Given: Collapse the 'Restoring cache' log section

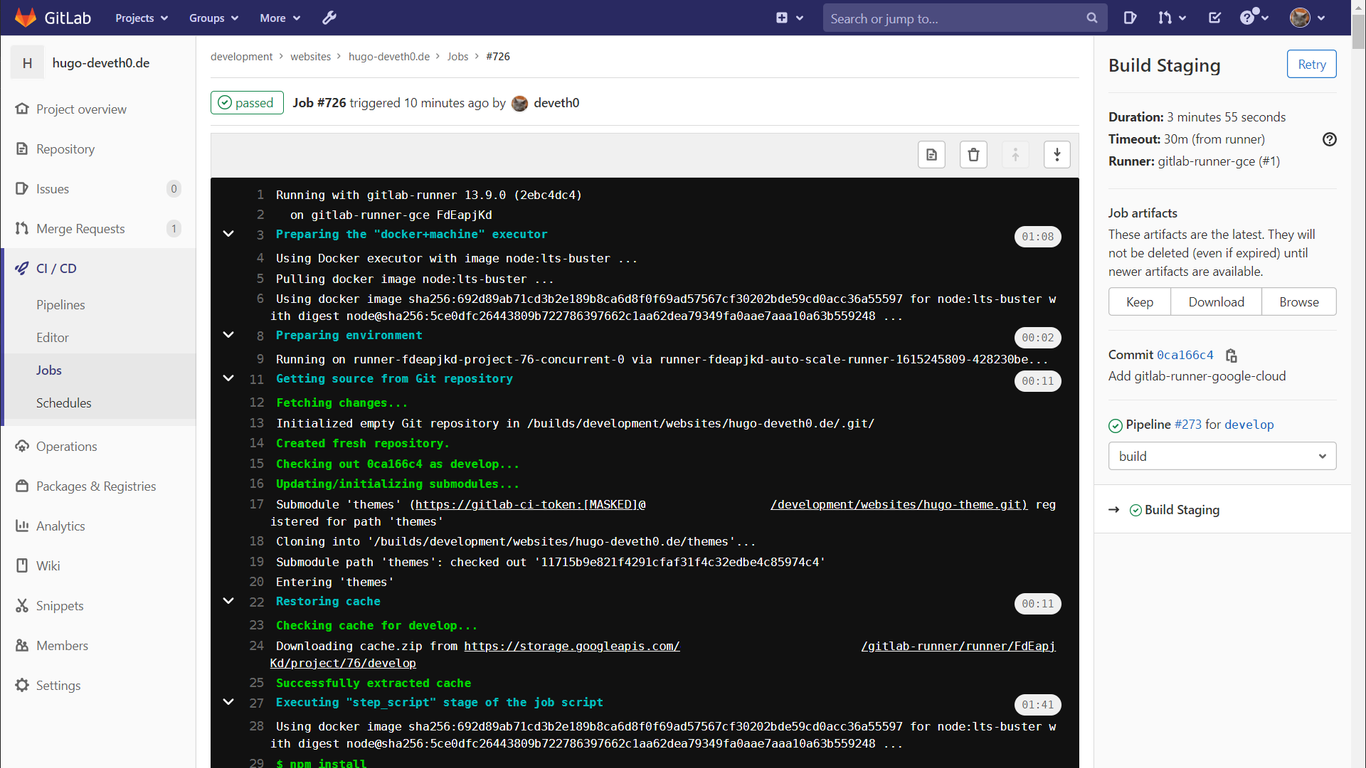Looking at the screenshot, I should click(228, 601).
